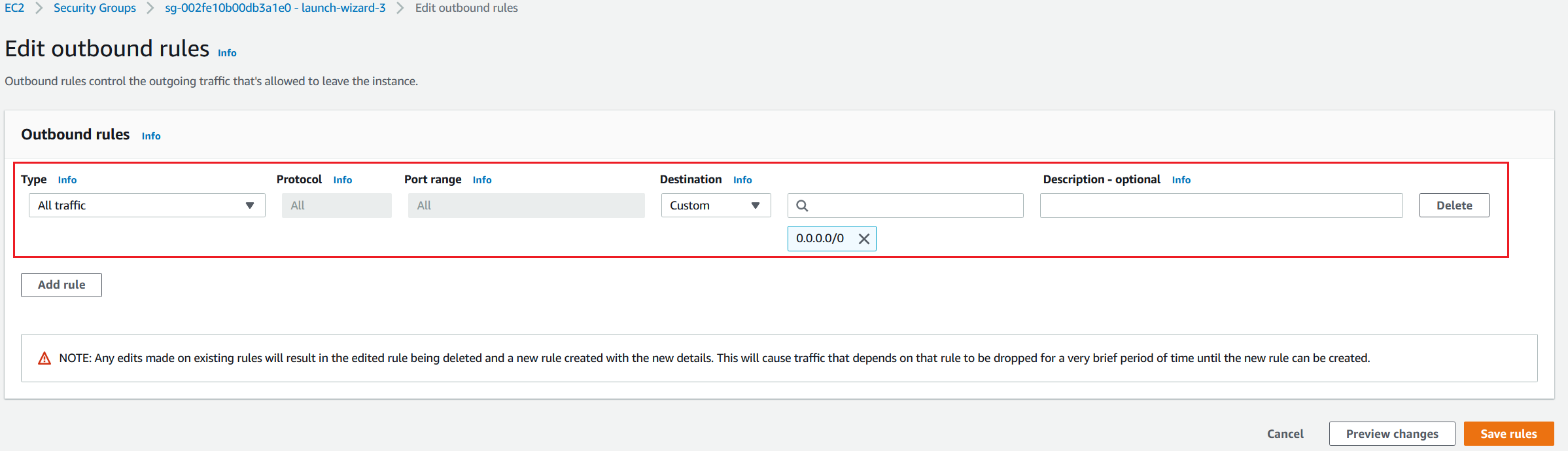The width and height of the screenshot is (1568, 451).
Task: Open the Type dropdown showing All traffic
Action: click(x=147, y=206)
